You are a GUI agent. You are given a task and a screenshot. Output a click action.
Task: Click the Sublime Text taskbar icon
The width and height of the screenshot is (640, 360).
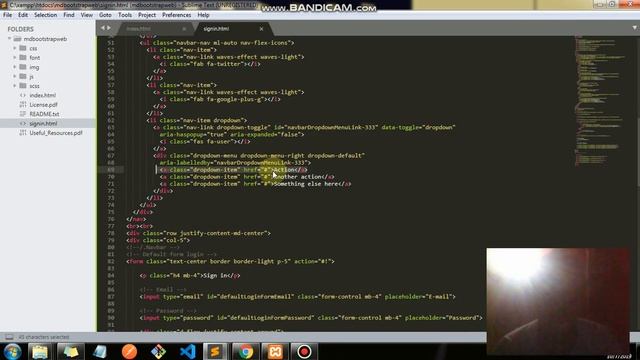click(x=215, y=351)
